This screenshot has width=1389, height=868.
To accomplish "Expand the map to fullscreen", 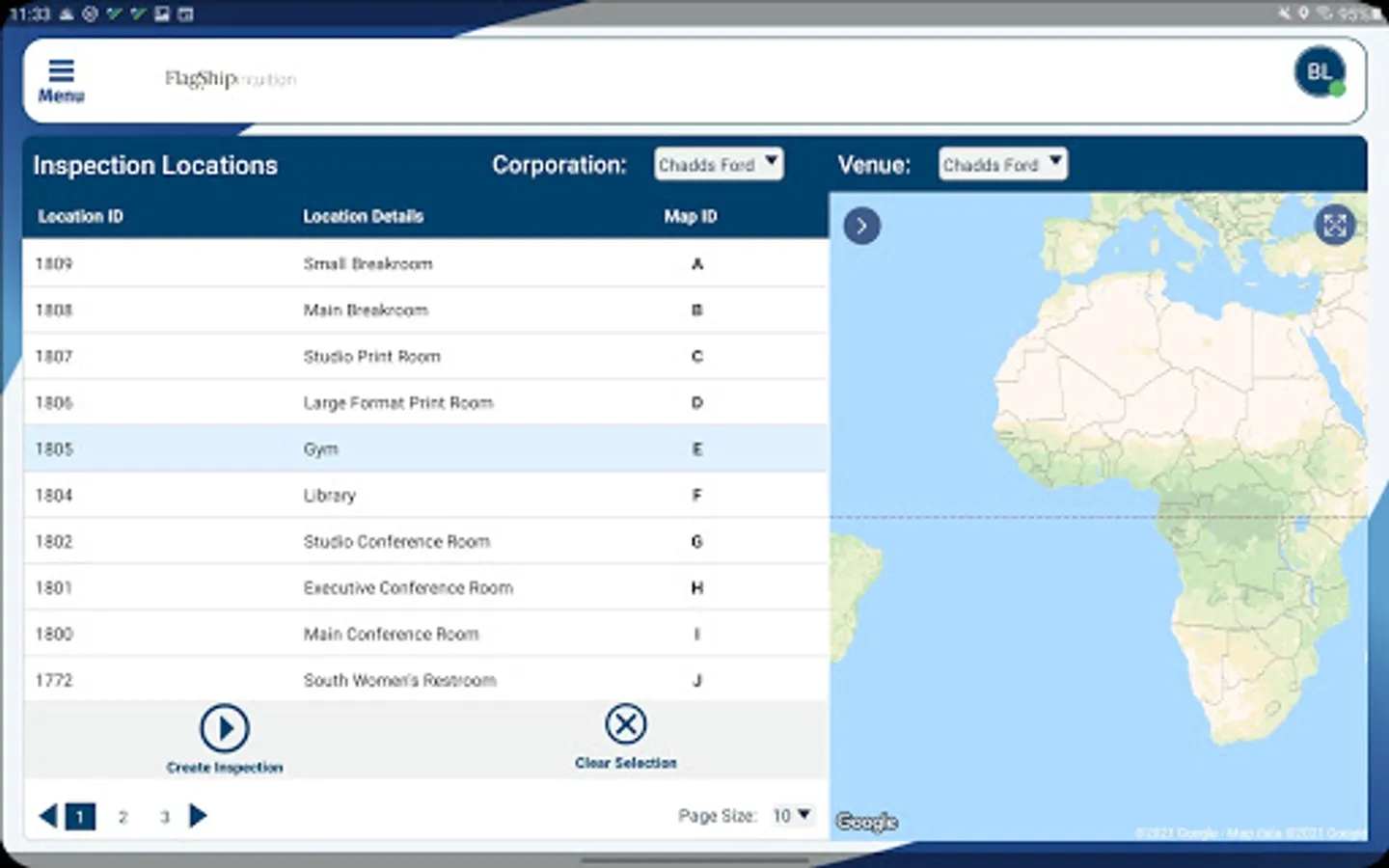I will click(x=1335, y=226).
